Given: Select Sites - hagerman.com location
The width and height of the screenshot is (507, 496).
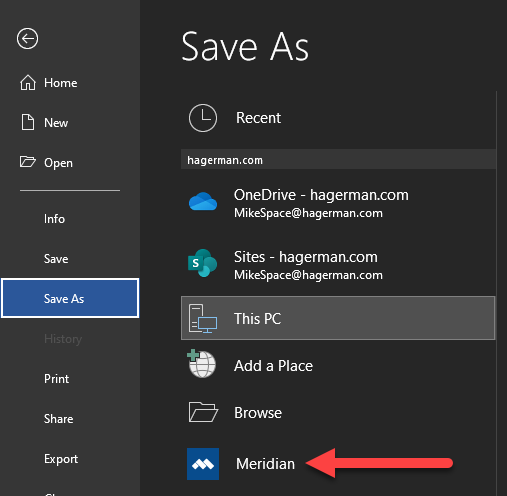Looking at the screenshot, I should [x=338, y=265].
